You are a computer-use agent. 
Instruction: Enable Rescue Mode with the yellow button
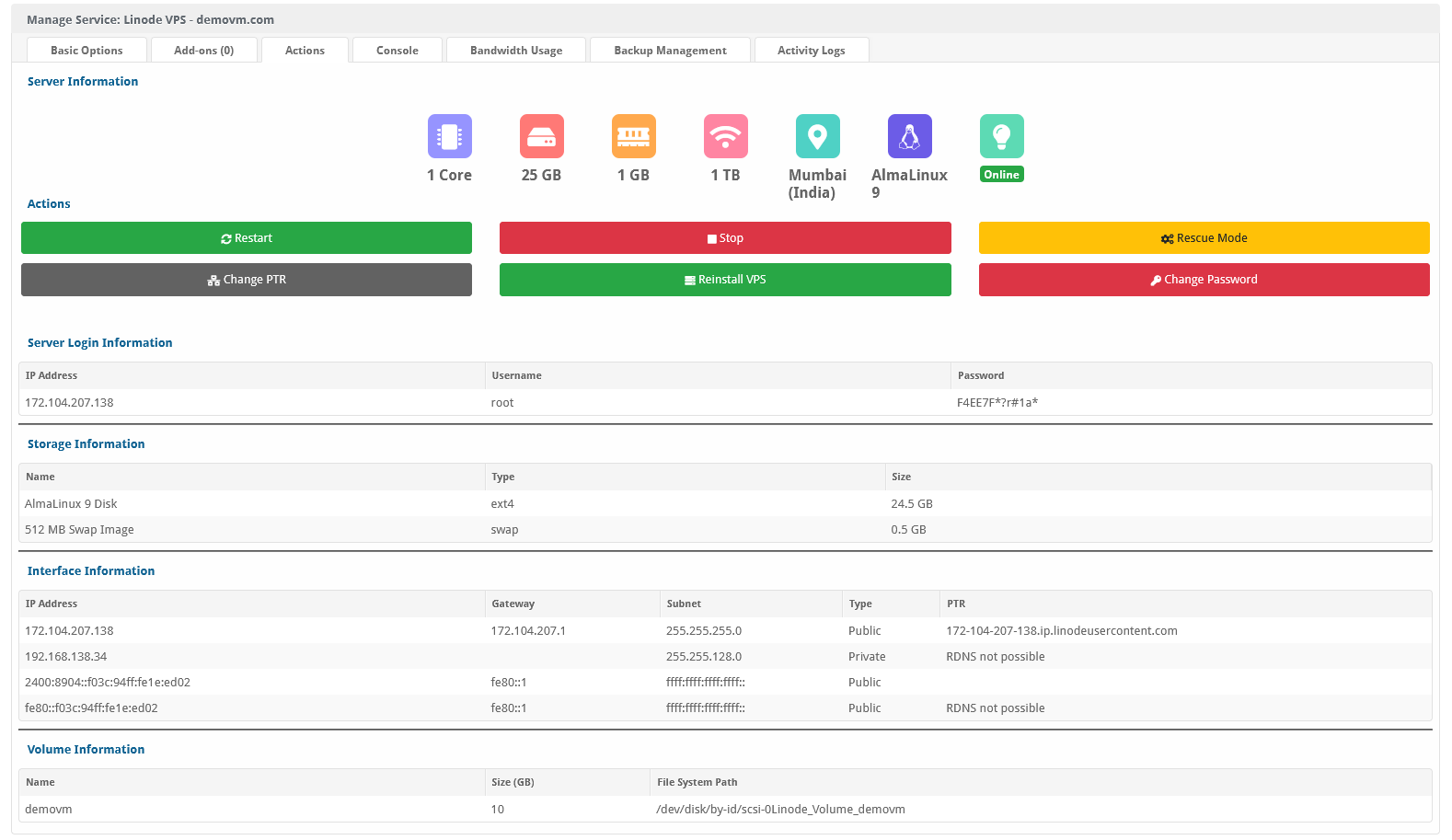(x=1204, y=238)
